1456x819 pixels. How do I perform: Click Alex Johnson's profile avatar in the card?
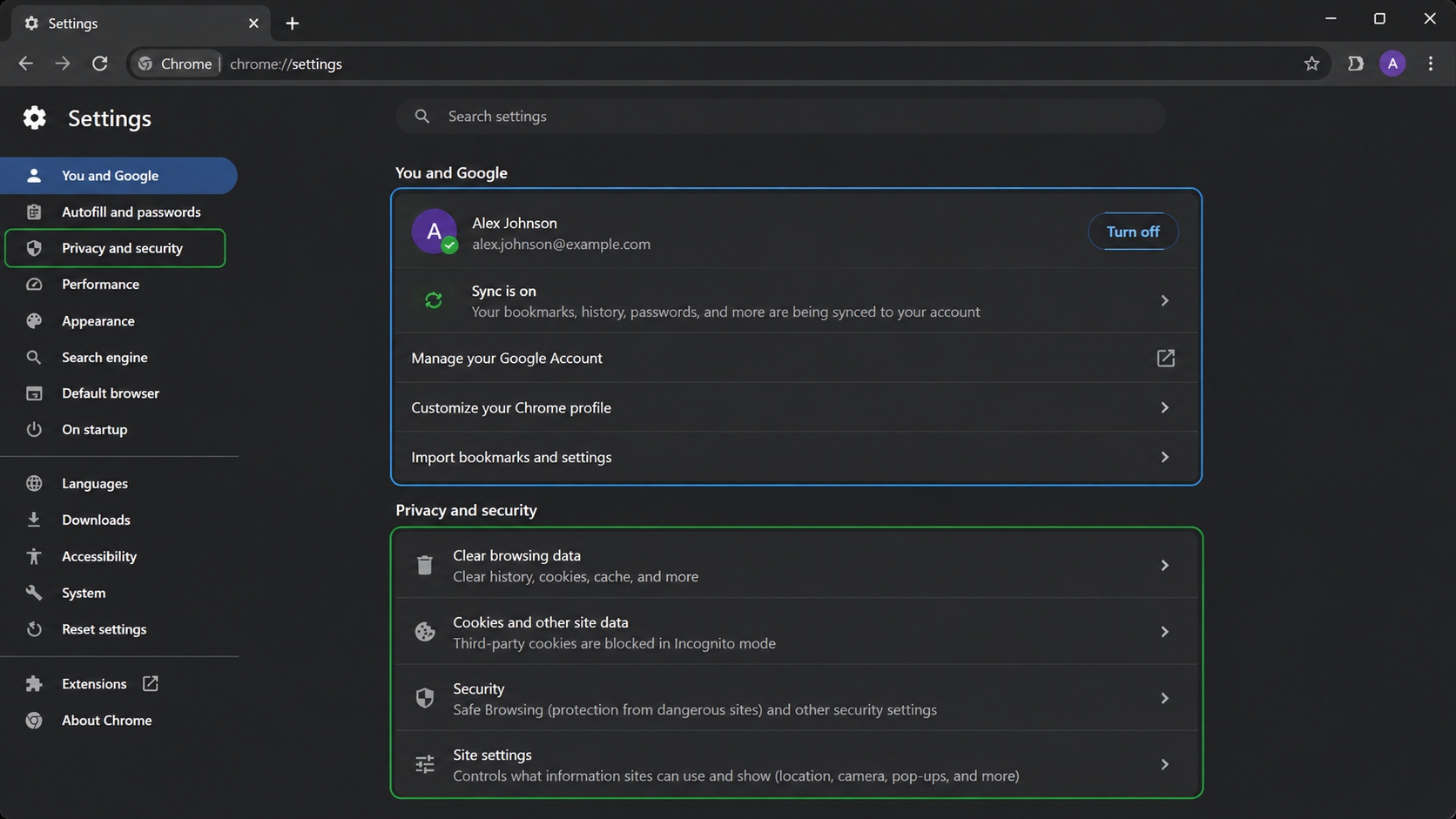[x=435, y=232]
